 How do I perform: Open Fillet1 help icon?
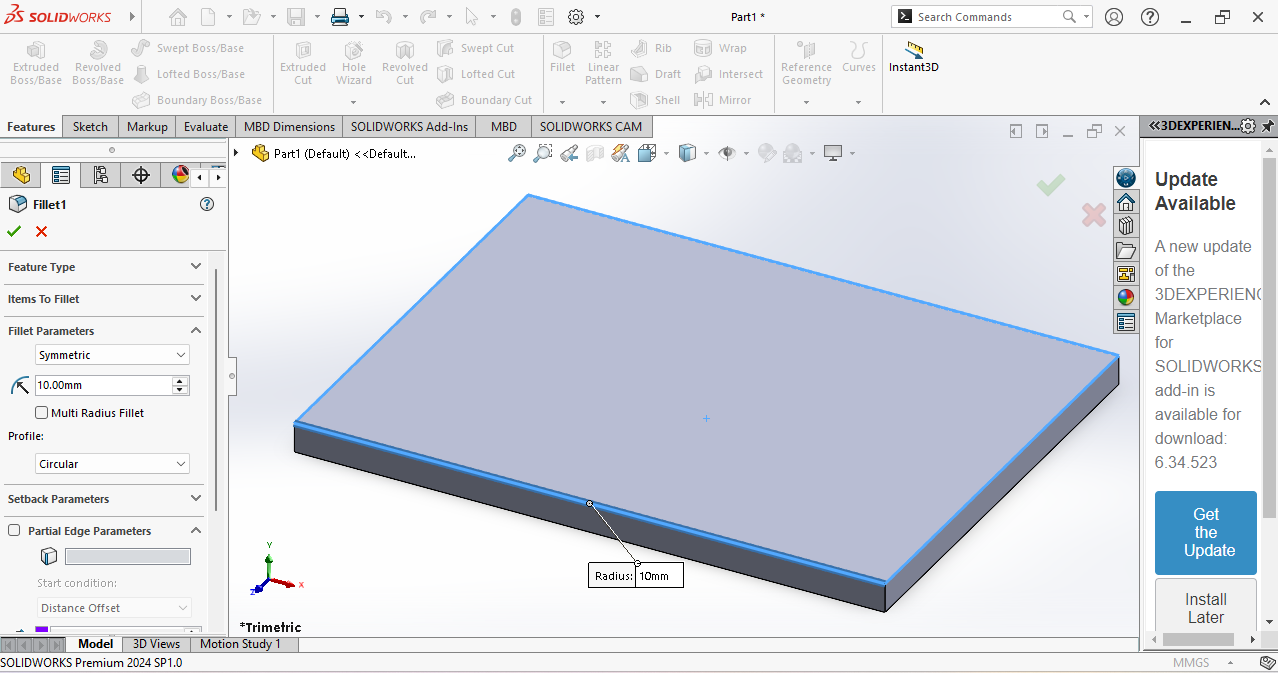(x=207, y=204)
